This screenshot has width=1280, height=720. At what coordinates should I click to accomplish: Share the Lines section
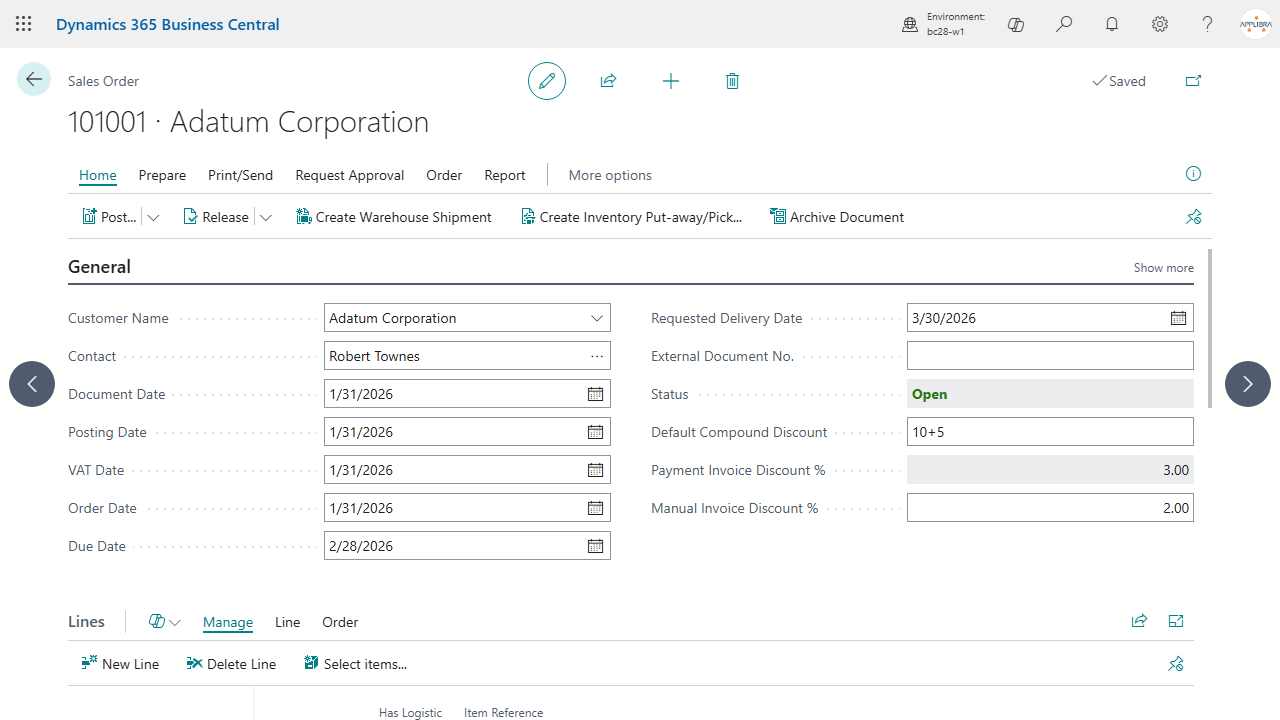coord(1139,621)
